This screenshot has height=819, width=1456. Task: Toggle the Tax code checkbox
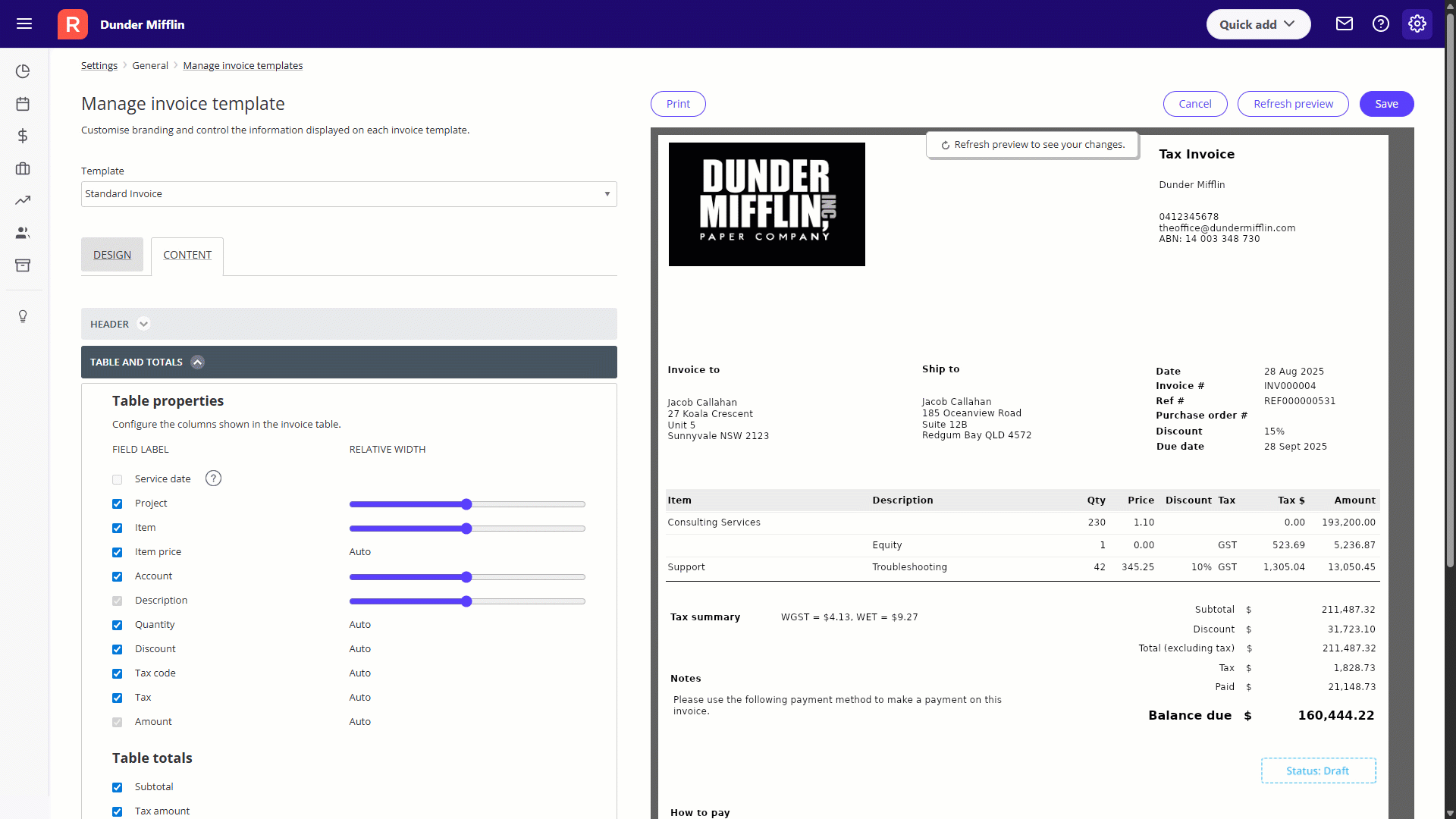tap(117, 673)
